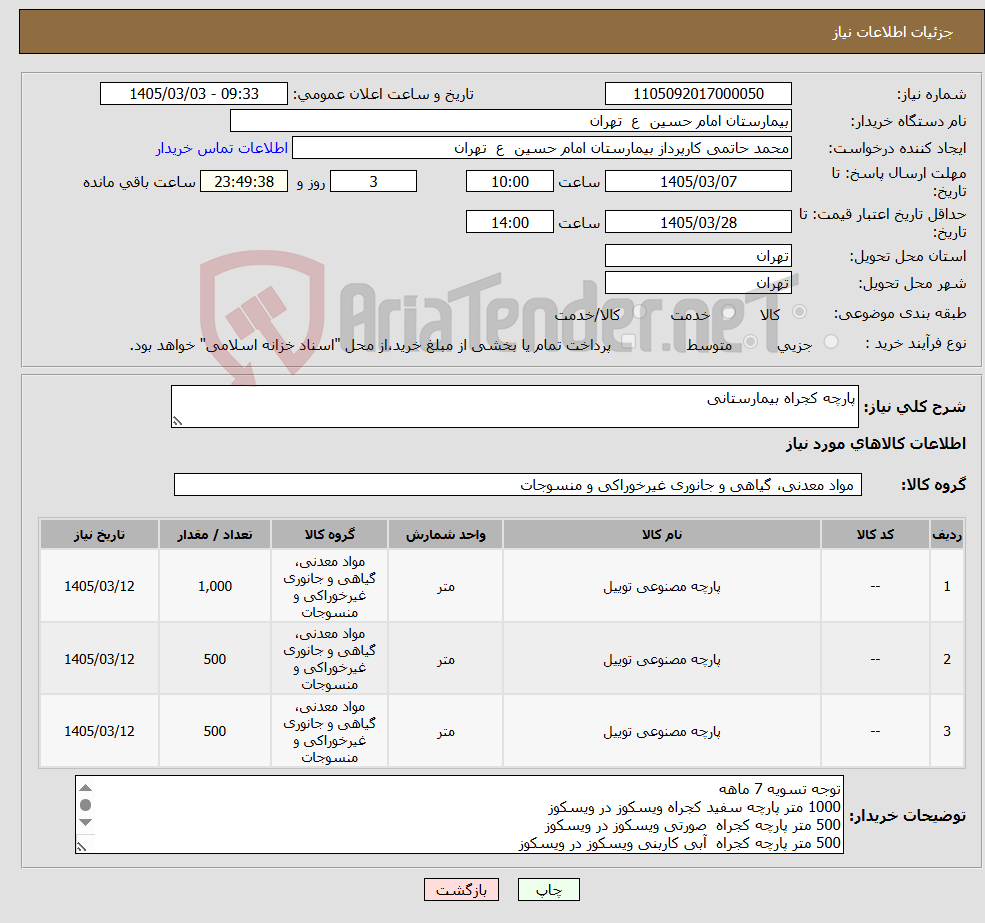Click unit متر in row 2
This screenshot has height=923, width=985.
(x=445, y=659)
